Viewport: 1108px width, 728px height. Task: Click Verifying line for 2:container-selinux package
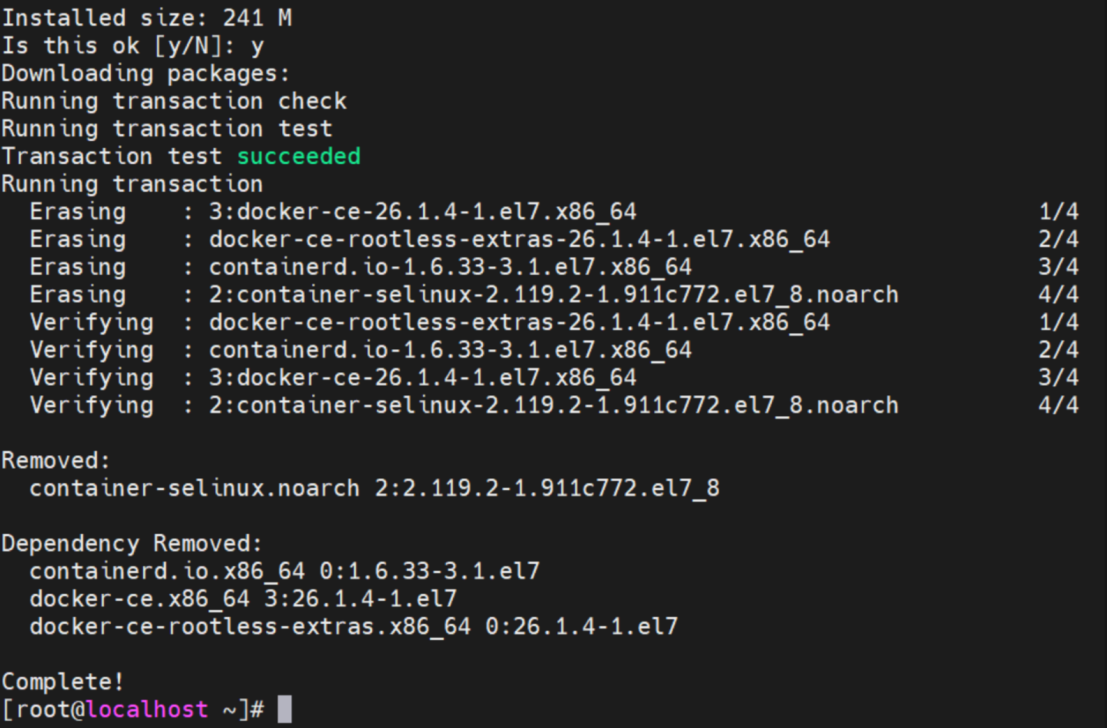click(x=554, y=405)
